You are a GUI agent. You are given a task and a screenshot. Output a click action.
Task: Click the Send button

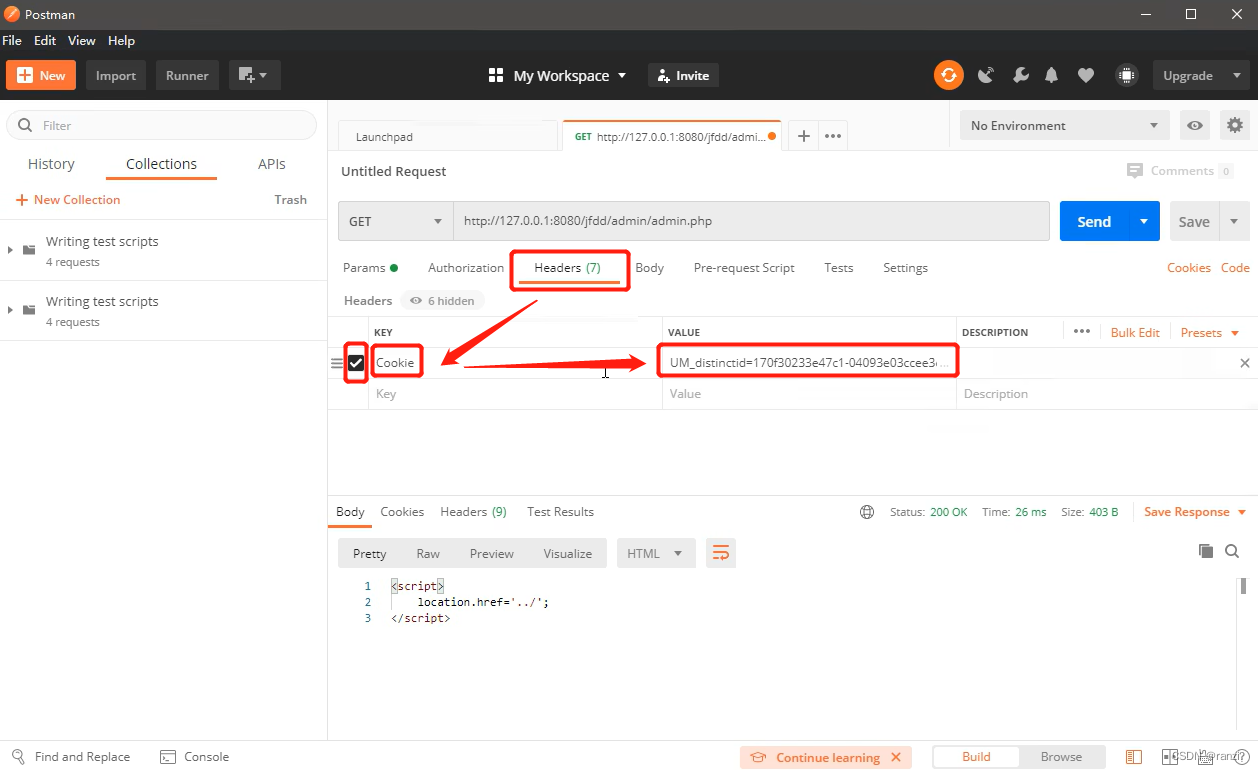(x=1094, y=221)
